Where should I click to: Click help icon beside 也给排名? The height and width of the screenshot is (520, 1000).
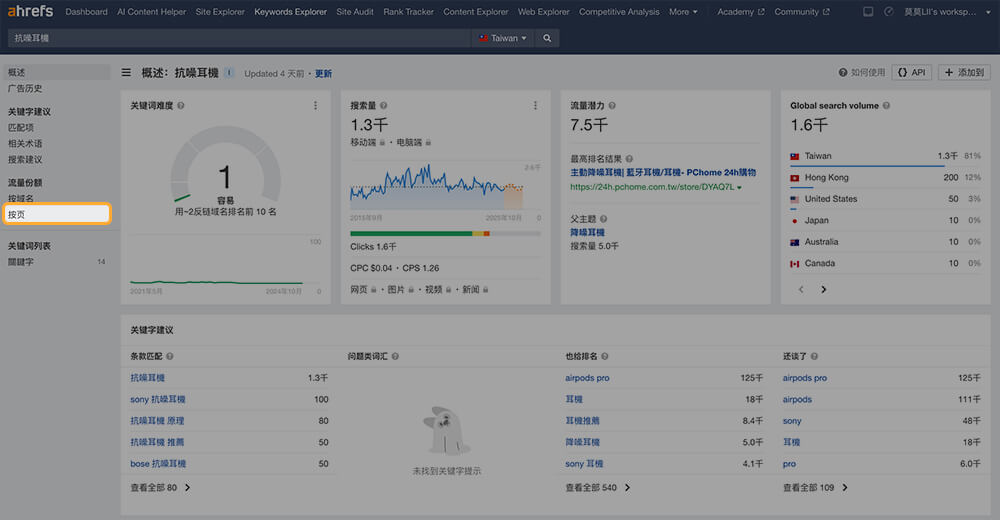click(605, 357)
